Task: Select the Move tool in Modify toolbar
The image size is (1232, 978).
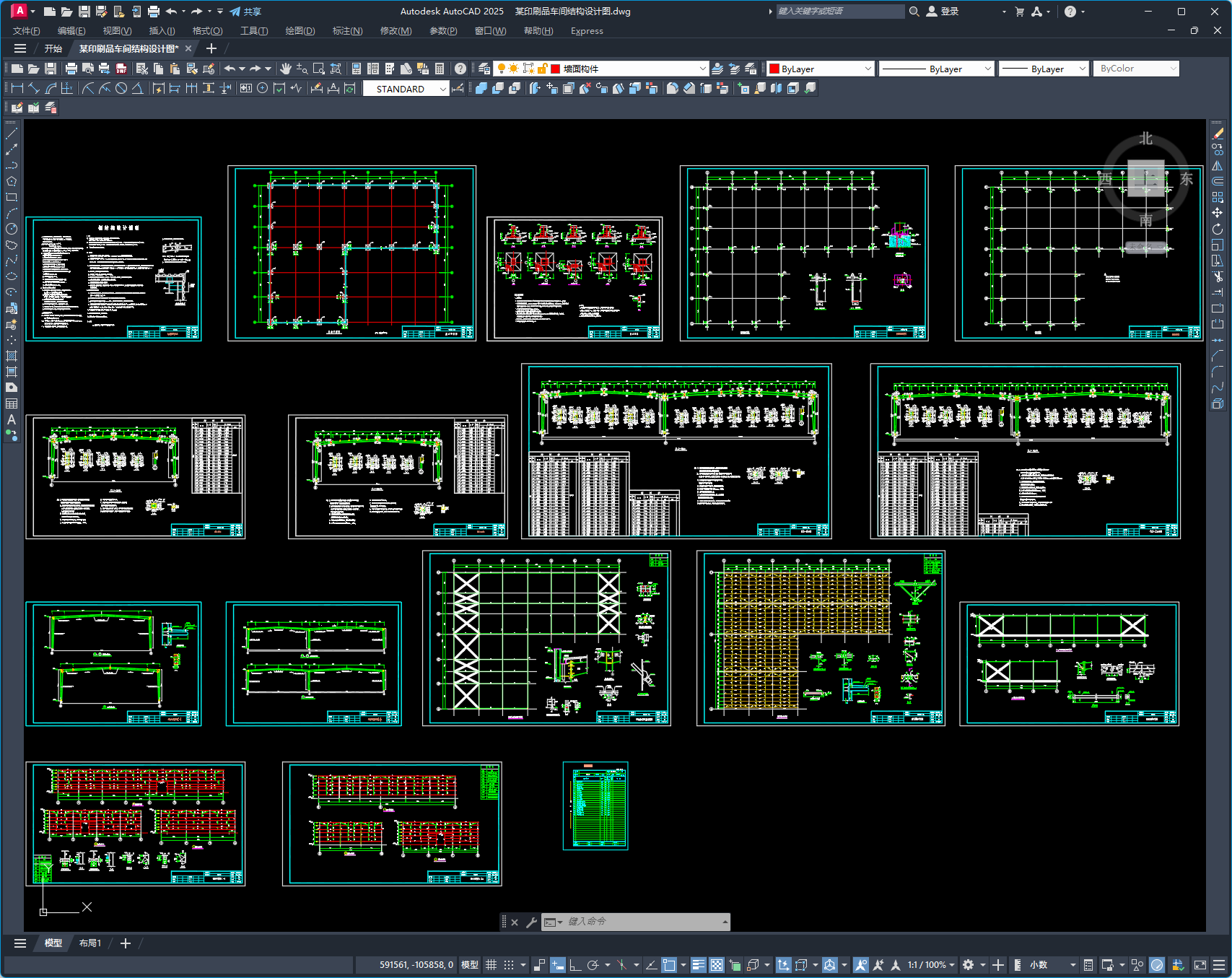Action: click(1218, 213)
